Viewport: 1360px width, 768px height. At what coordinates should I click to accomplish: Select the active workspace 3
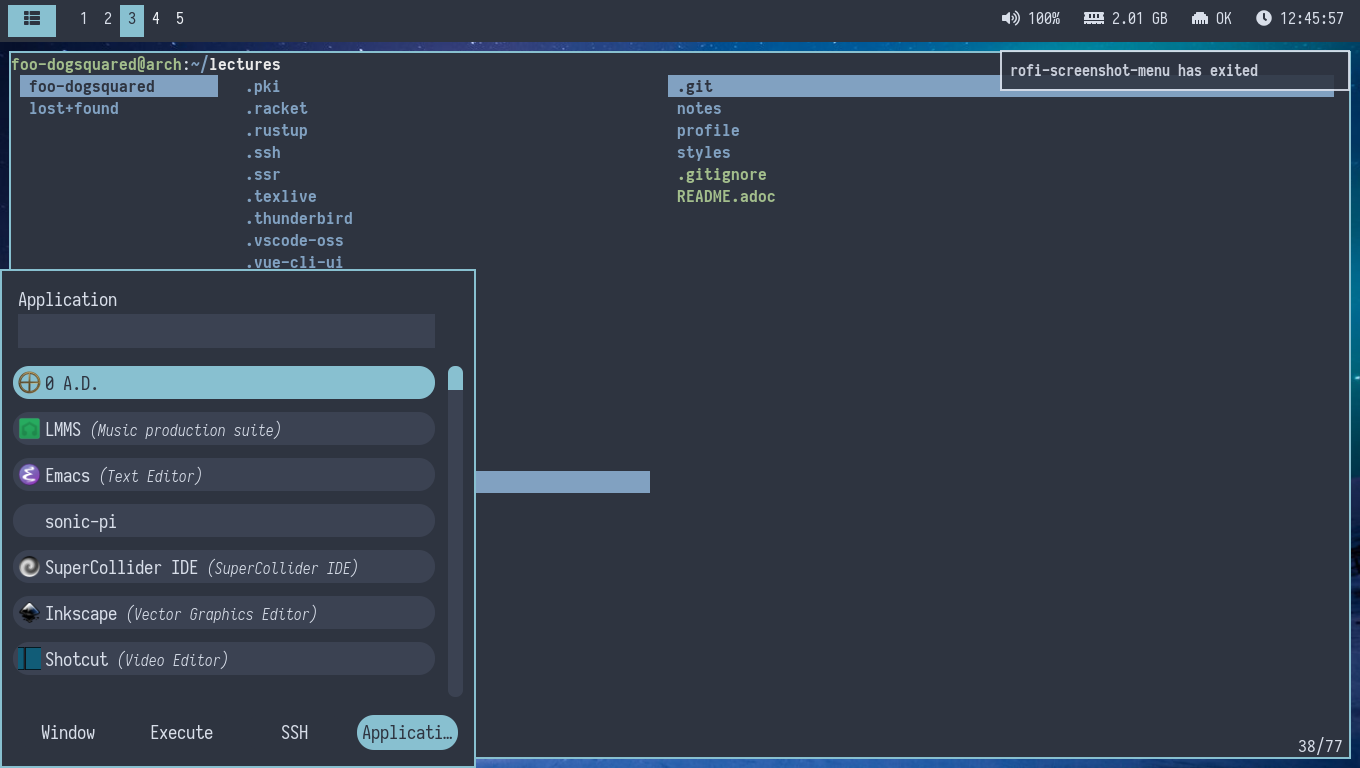132,18
